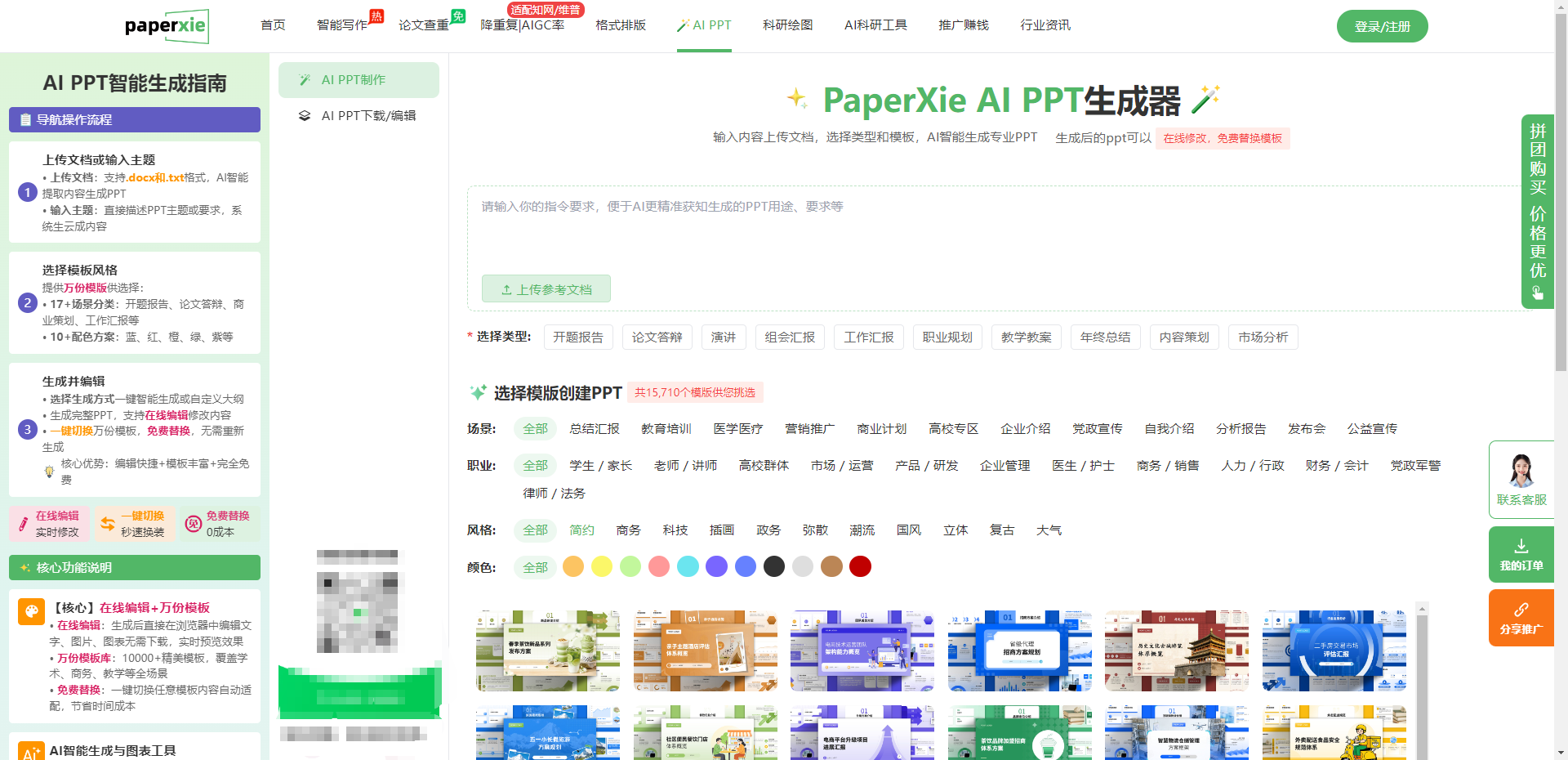The image size is (1568, 760).
Task: Click the magic wand icon on AI PPT制作
Action: 305,80
